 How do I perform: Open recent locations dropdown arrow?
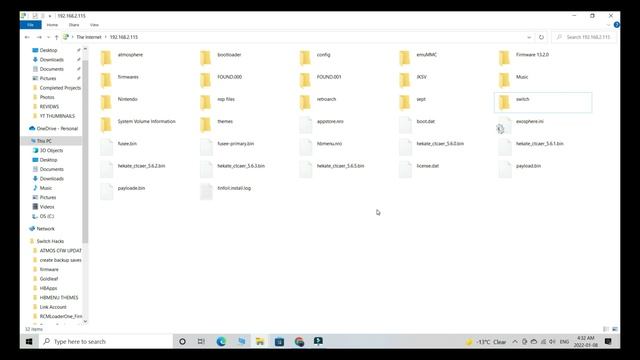tap(48, 37)
